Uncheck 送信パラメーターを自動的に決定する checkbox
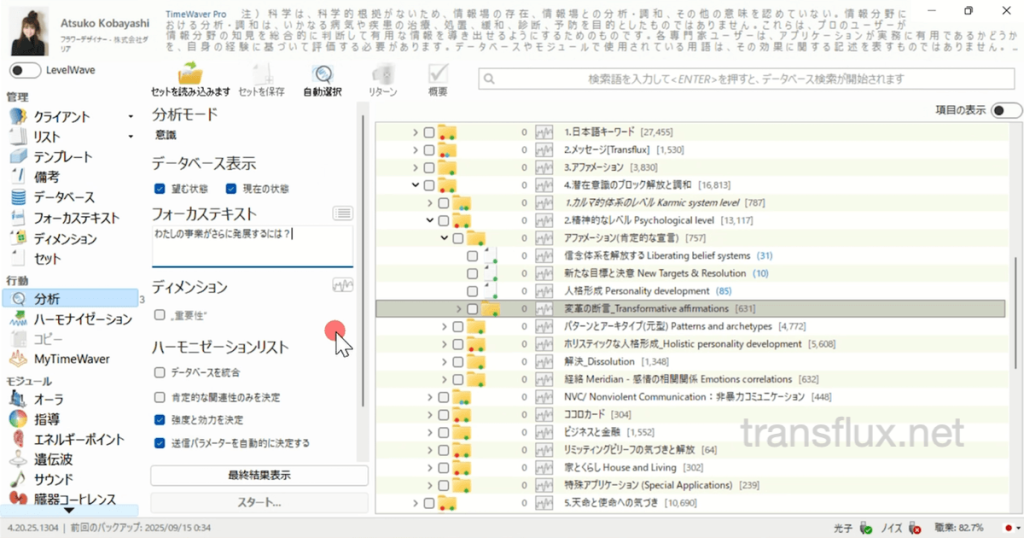 tap(159, 443)
